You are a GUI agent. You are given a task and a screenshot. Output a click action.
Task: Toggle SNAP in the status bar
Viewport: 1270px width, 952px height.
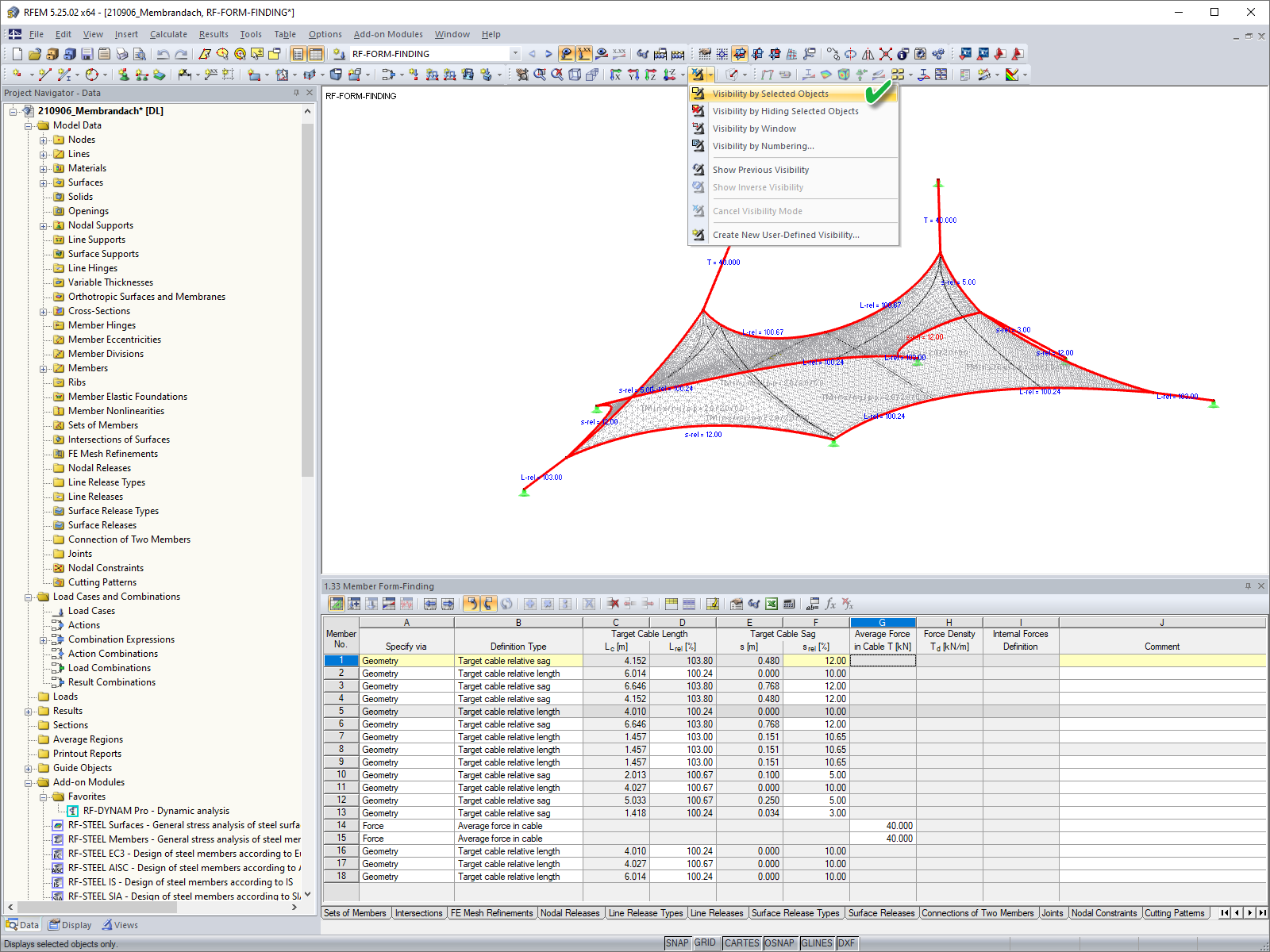pyautogui.click(x=677, y=943)
